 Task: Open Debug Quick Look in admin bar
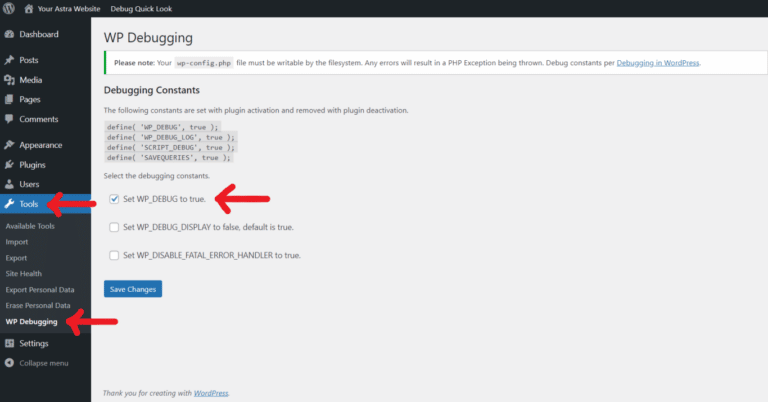141,9
